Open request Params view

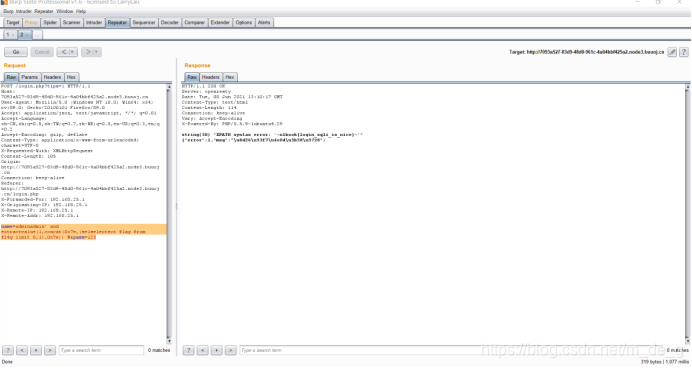(x=30, y=77)
